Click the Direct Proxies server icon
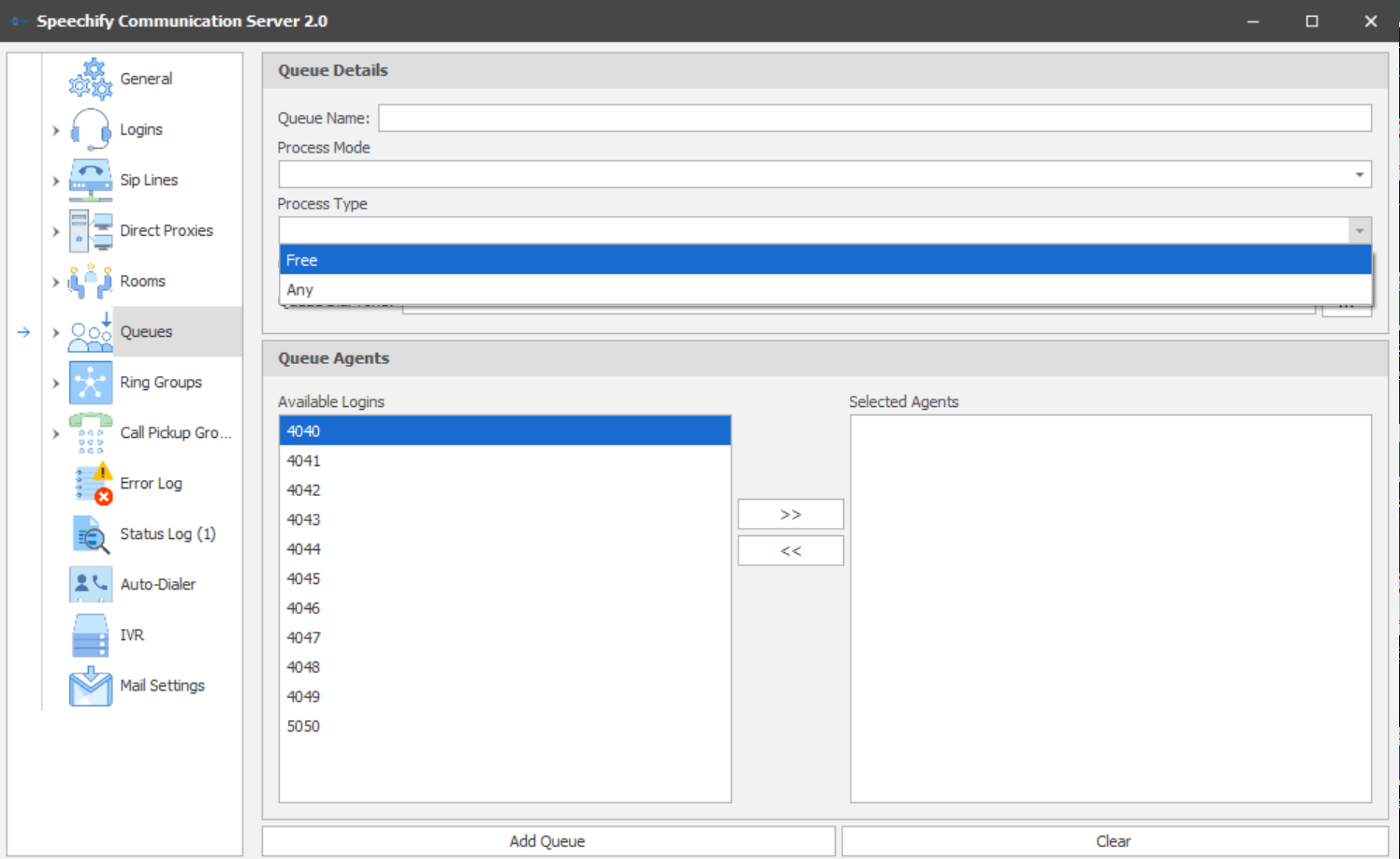This screenshot has height=859, width=1400. click(91, 230)
